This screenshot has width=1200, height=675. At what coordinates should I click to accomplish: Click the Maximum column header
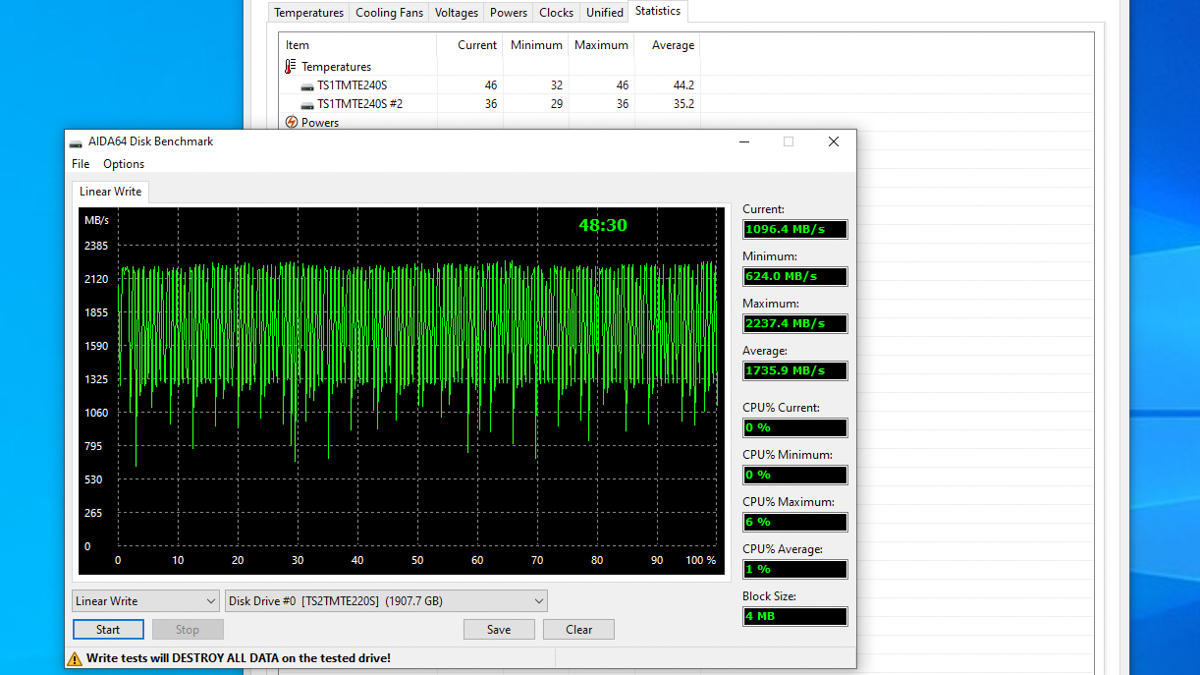602,45
